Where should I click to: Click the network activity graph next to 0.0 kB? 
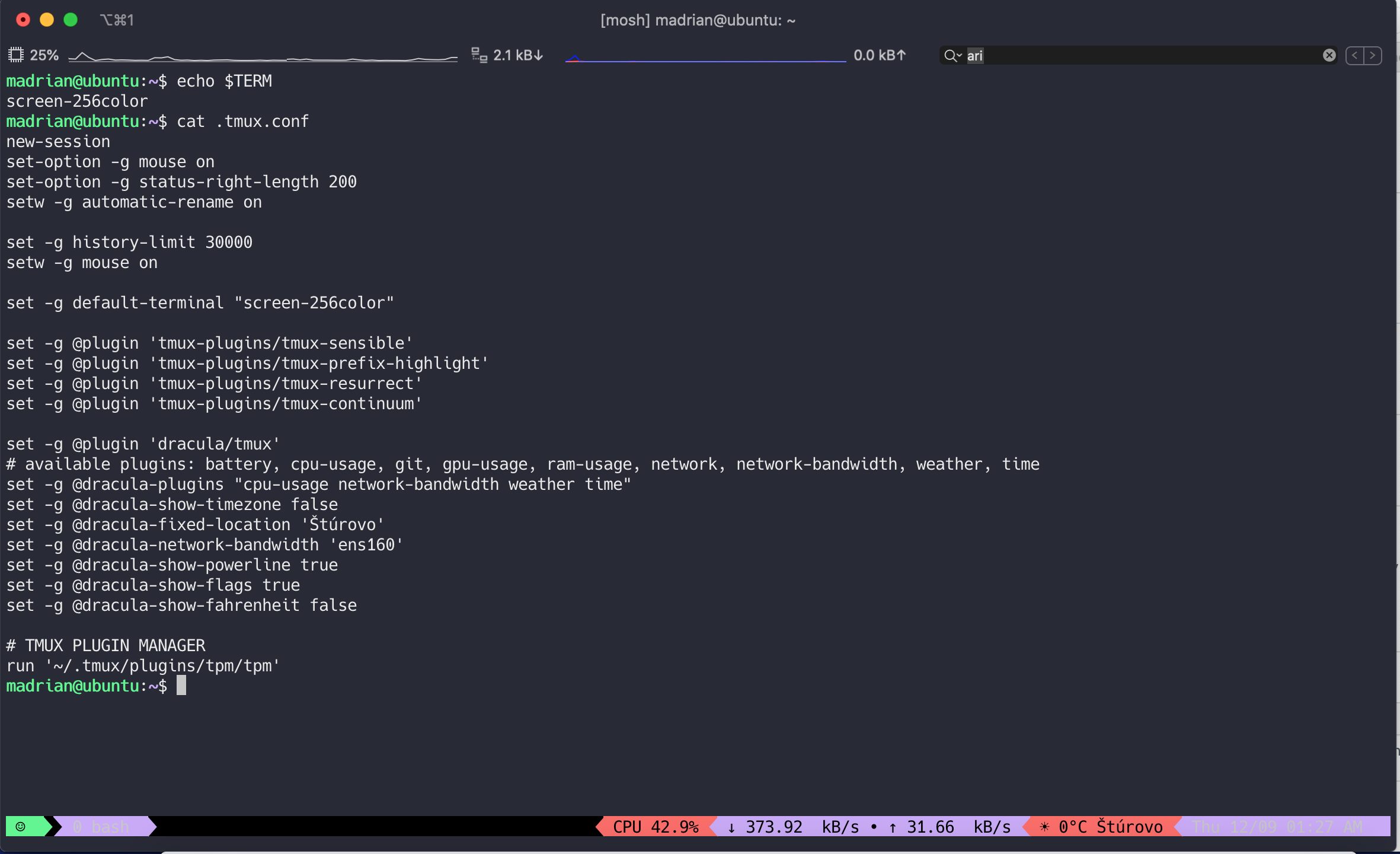[705, 56]
